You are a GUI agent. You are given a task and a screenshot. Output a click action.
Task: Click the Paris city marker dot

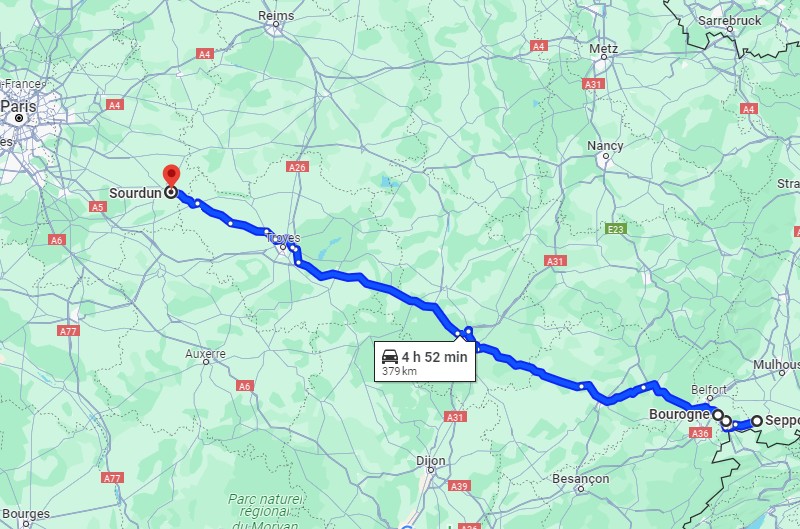click(19, 118)
